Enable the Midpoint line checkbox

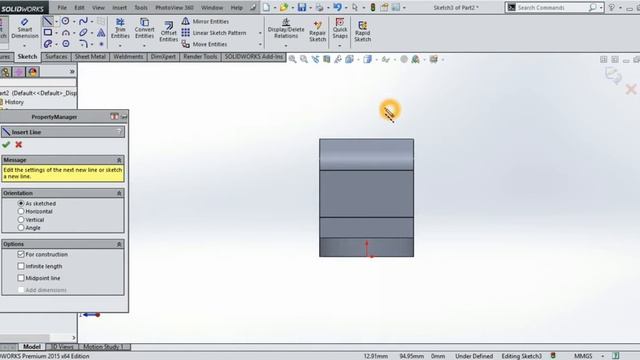coord(21,278)
